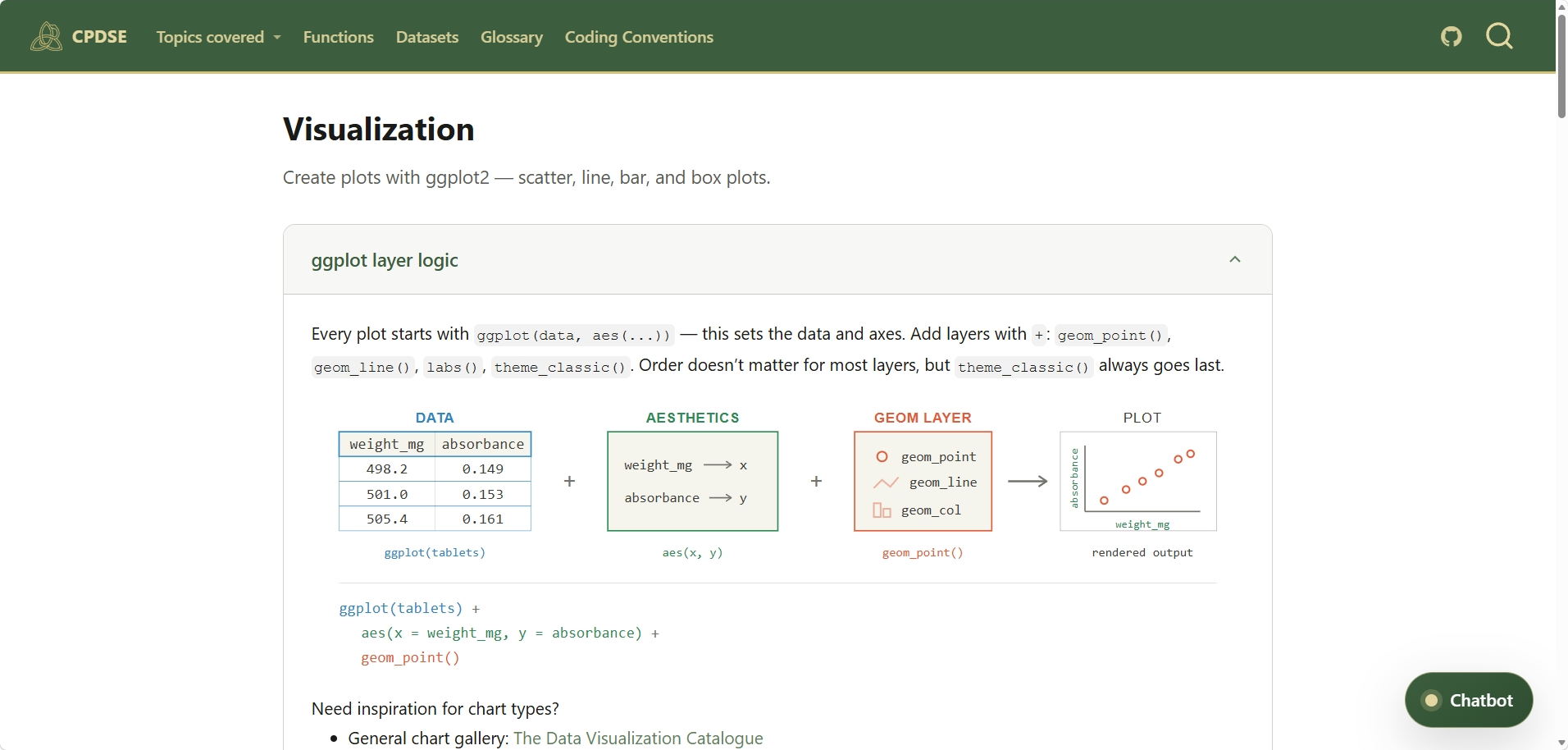This screenshot has height=750, width=1568.
Task: Click the 0.161 table cell
Action: click(483, 519)
